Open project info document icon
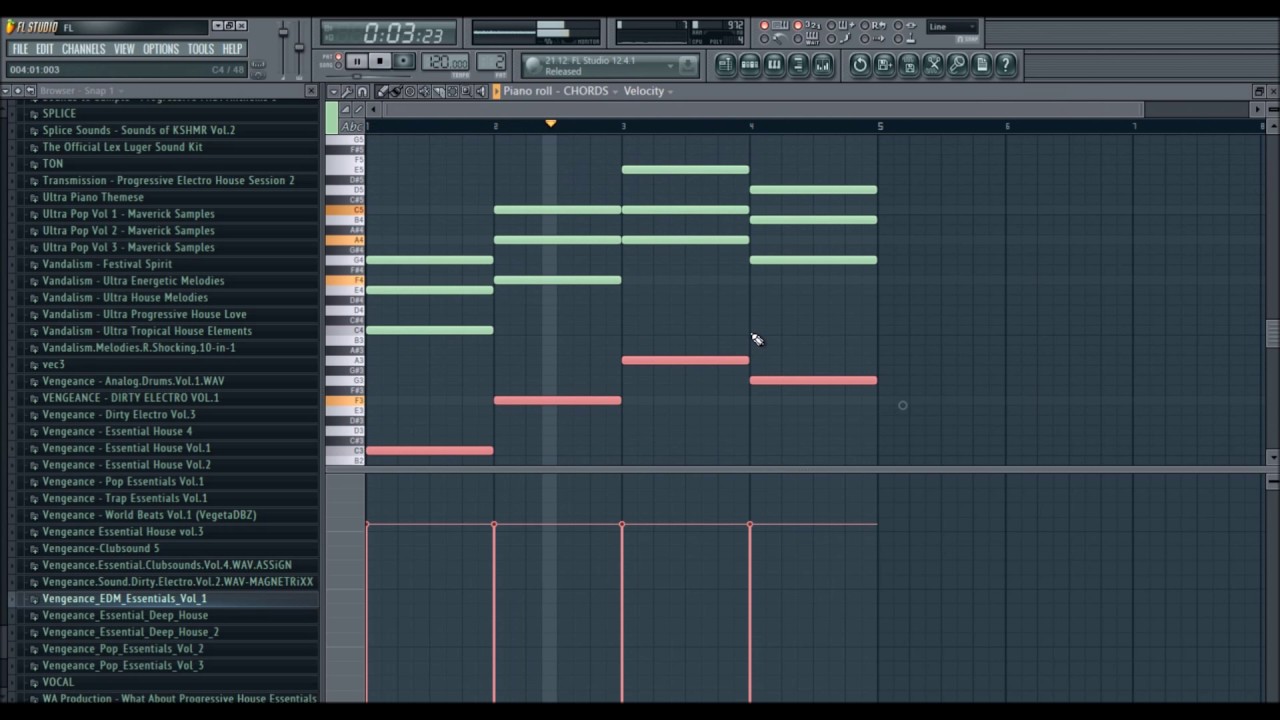This screenshot has height=720, width=1280. pyautogui.click(x=981, y=64)
